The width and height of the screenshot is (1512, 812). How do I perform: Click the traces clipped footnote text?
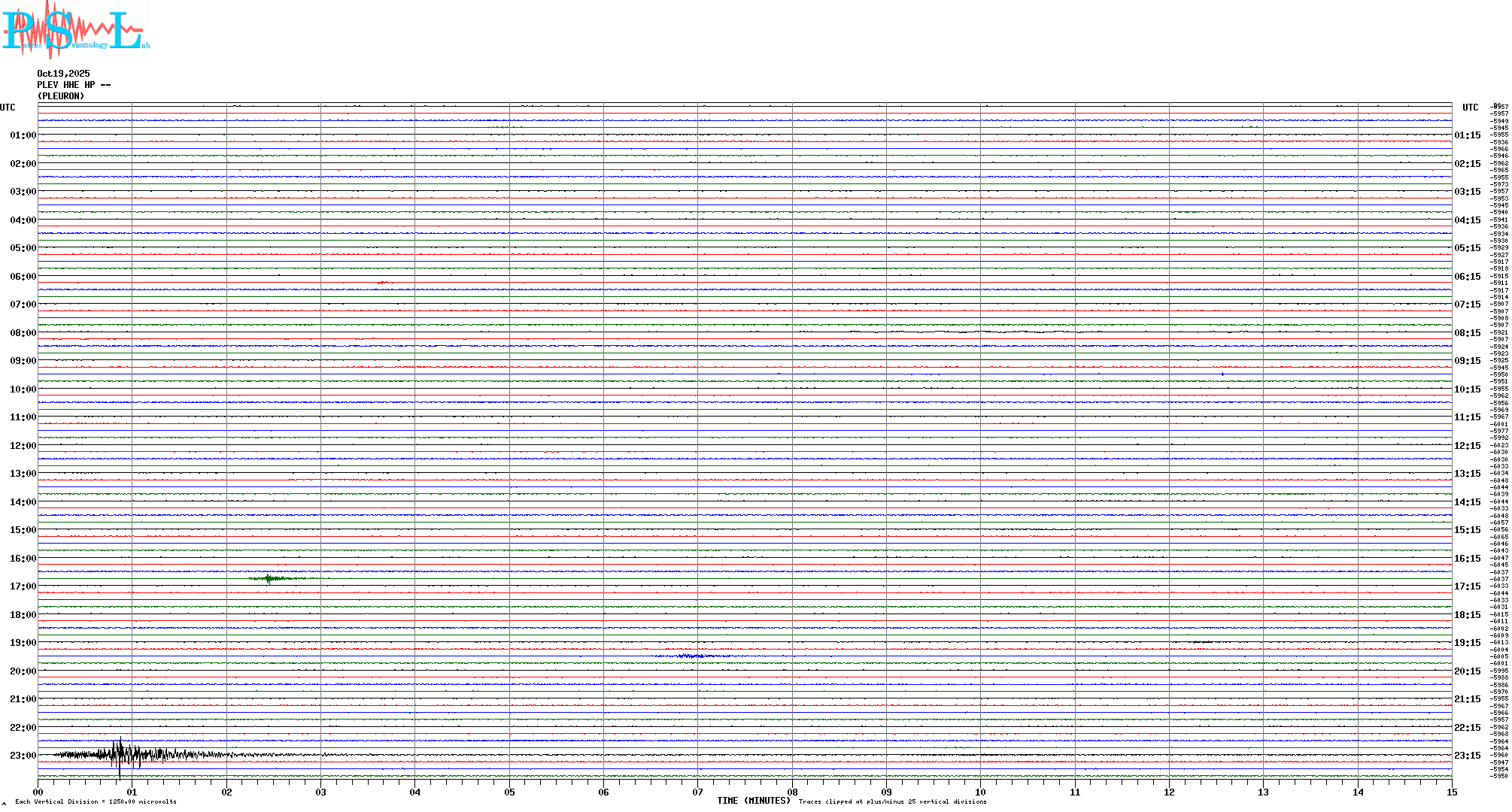coord(892,801)
